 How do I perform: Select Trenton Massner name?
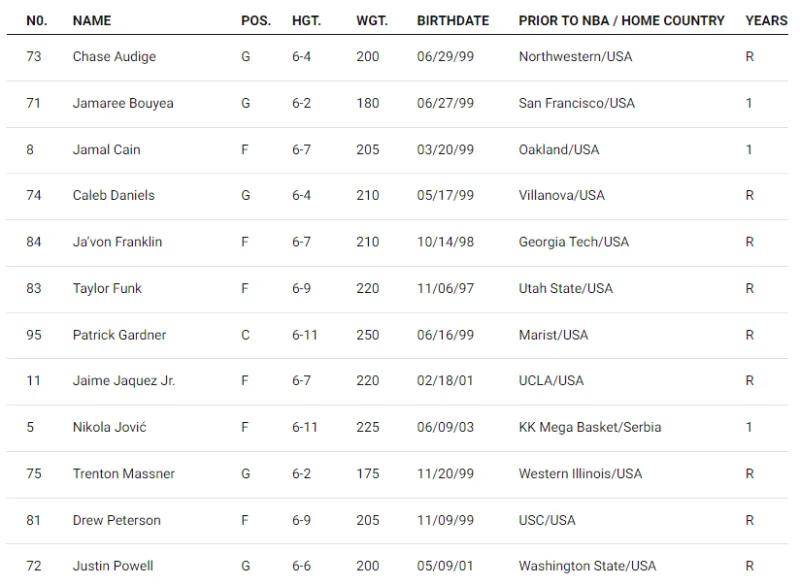[x=124, y=473]
